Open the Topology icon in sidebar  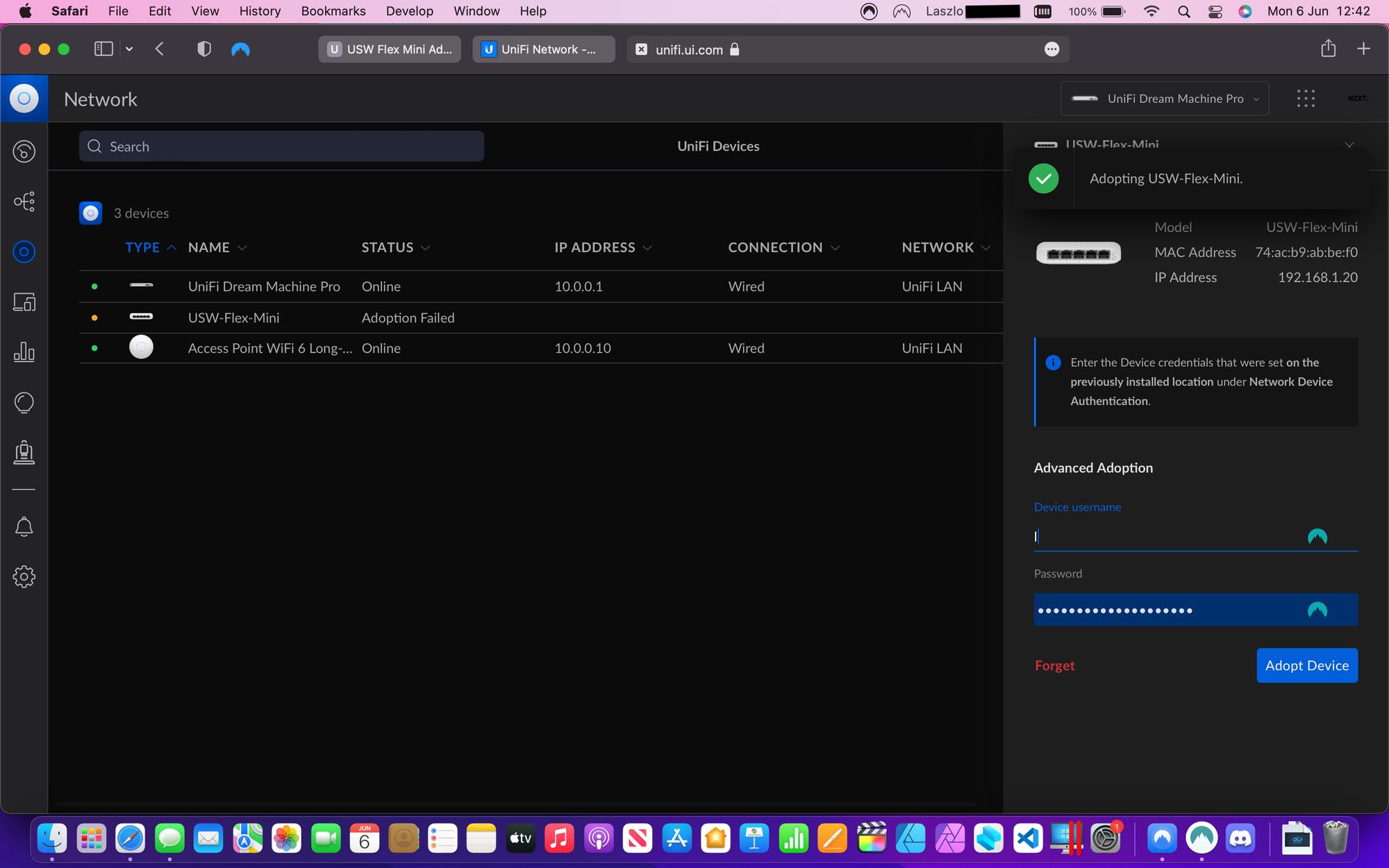(x=24, y=202)
